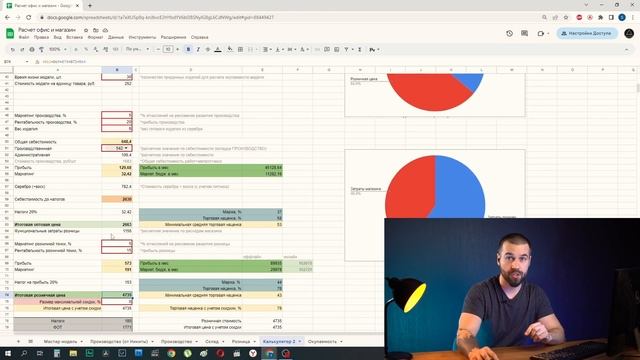Open the Sheets home icon

click(10, 33)
